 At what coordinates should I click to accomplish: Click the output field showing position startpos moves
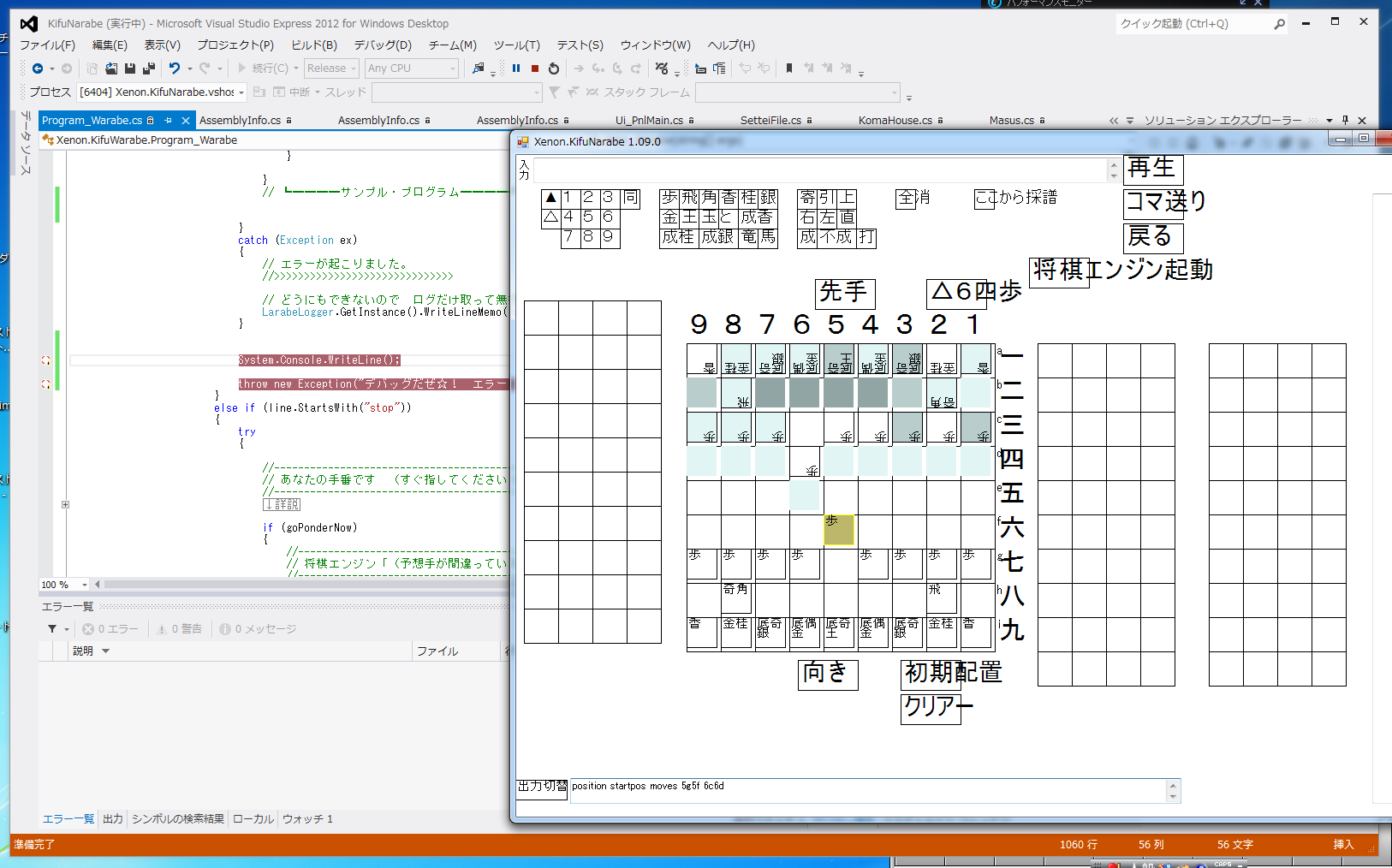[x=868, y=790]
